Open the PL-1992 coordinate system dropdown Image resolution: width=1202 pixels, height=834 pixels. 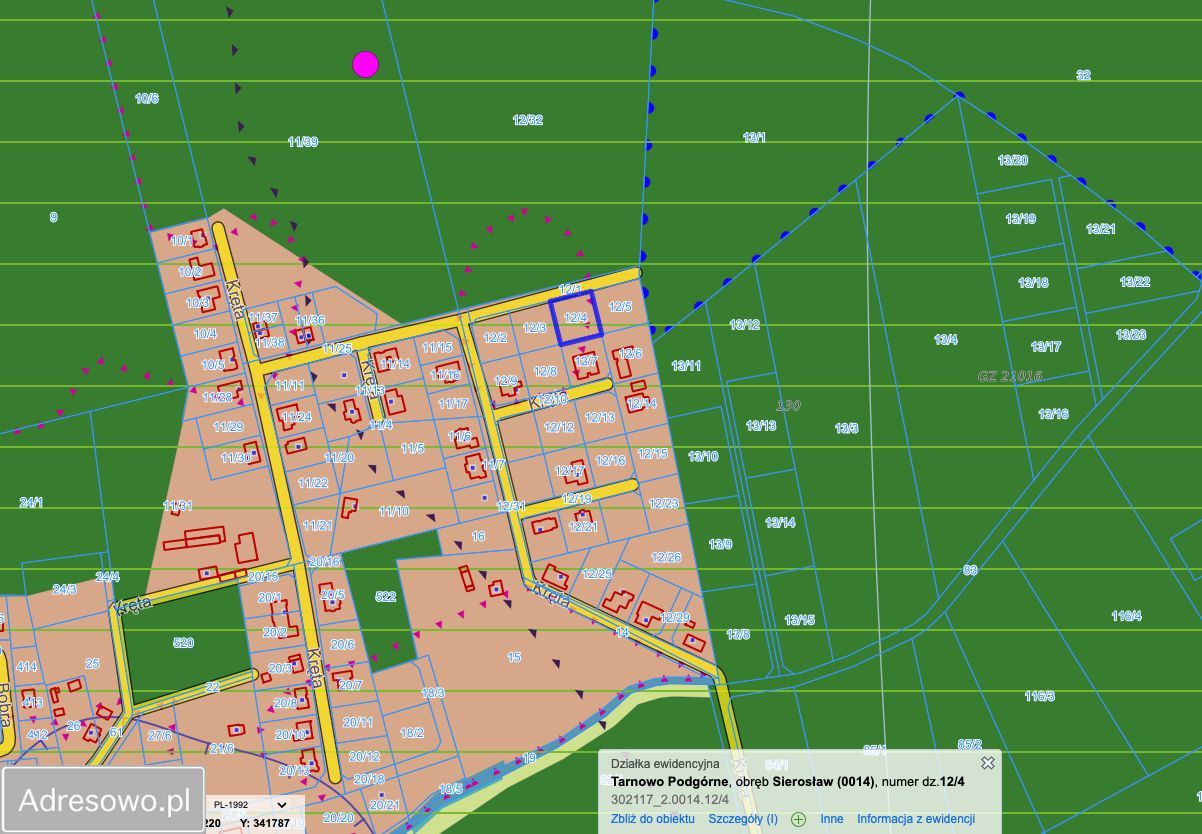(x=250, y=804)
